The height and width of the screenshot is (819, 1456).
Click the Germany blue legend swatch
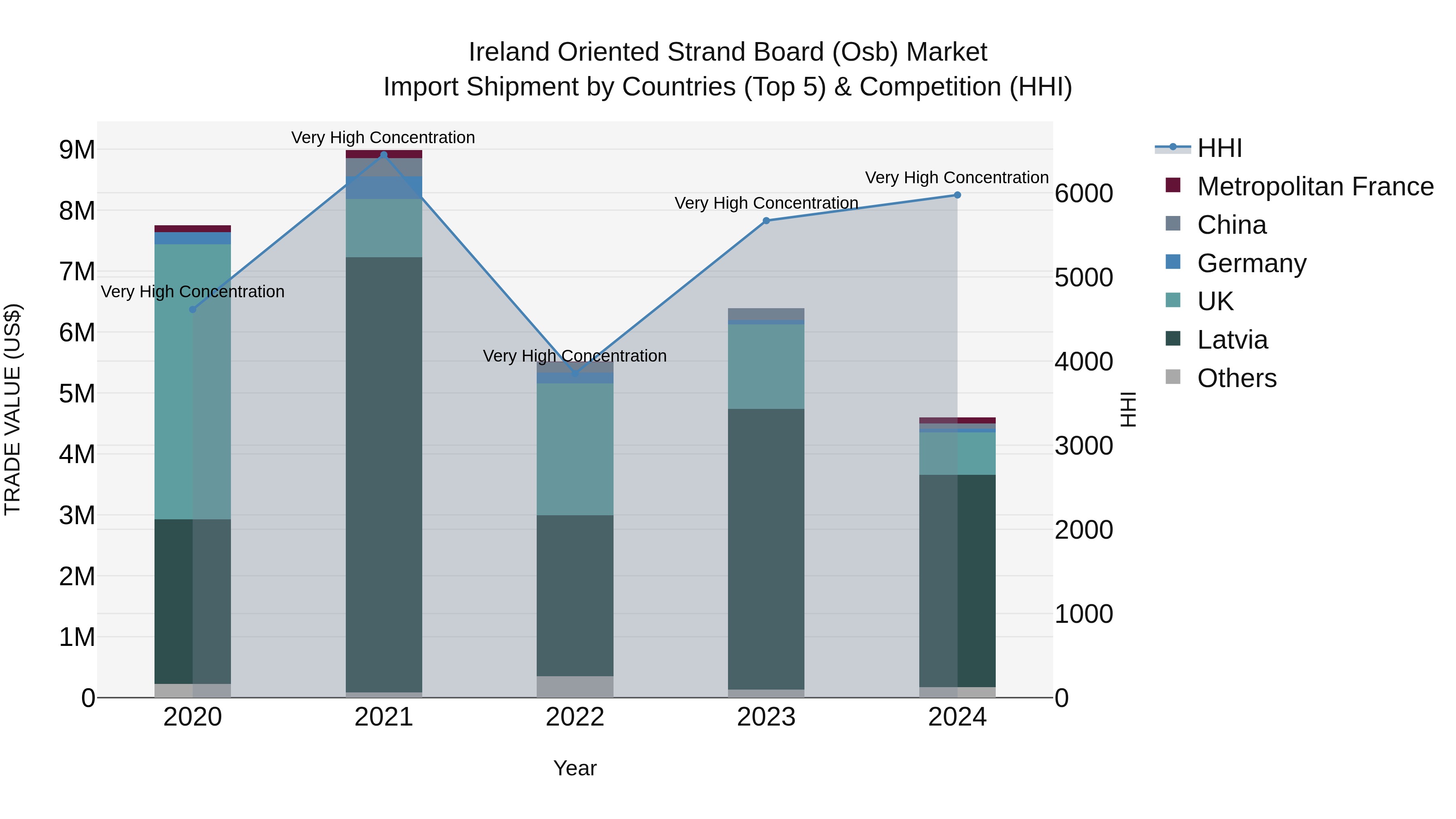coord(1173,262)
